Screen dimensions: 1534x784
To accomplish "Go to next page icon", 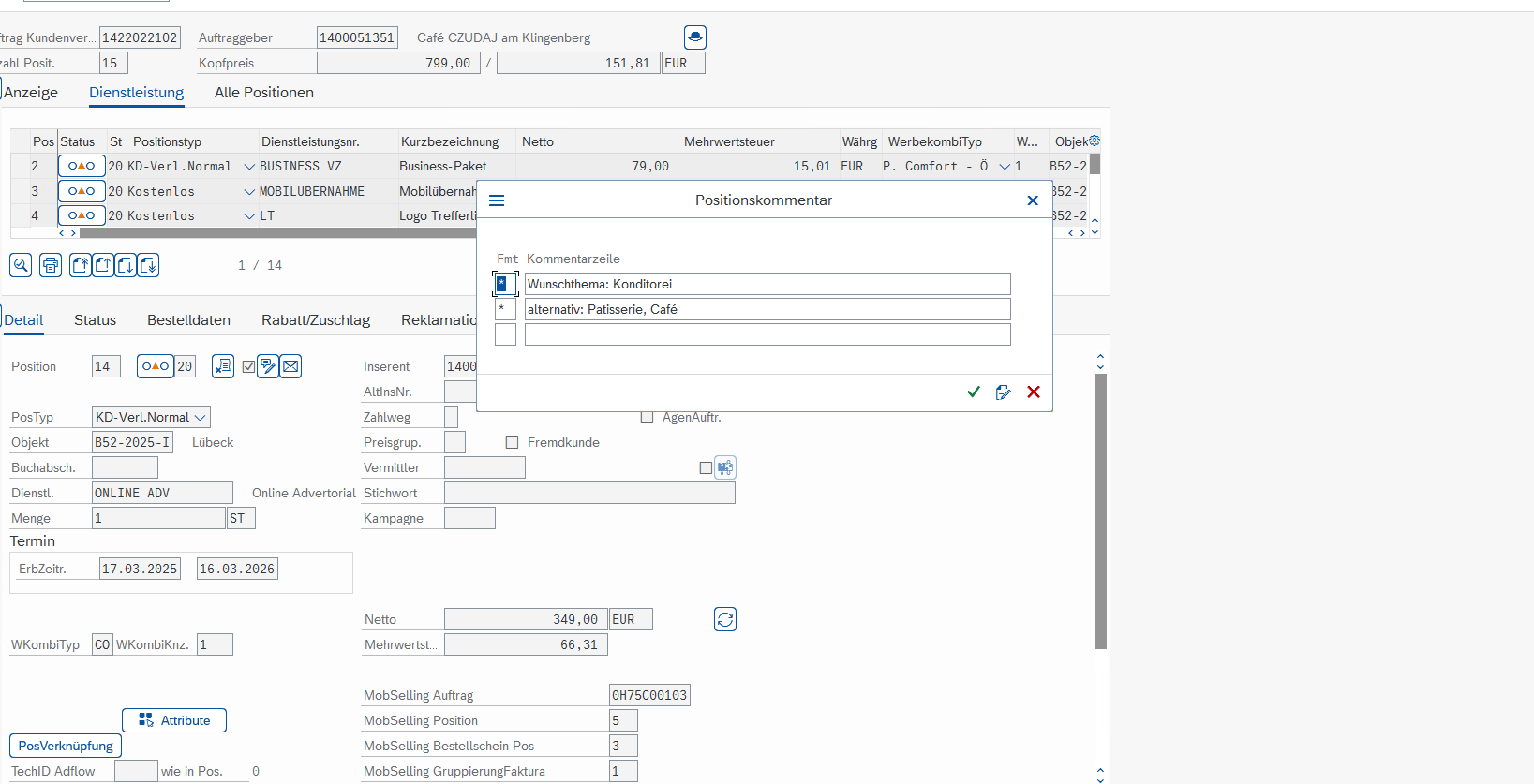I will [126, 265].
